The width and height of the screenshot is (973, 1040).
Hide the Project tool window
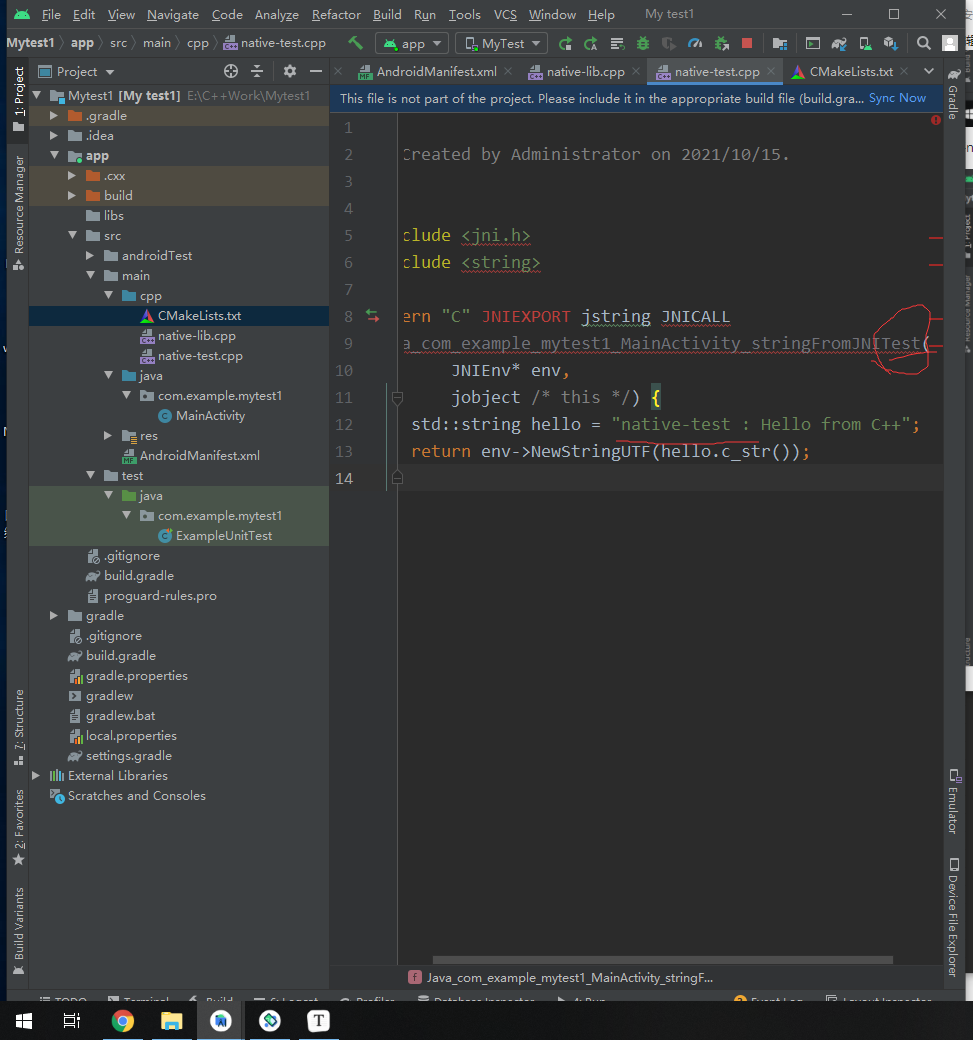point(316,71)
